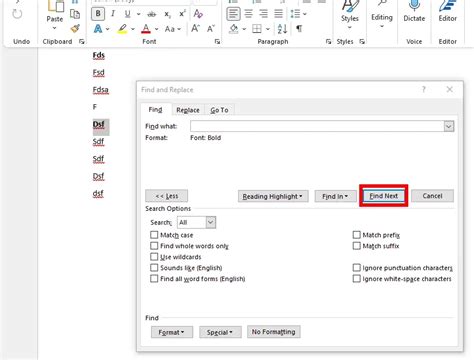Open line and paragraph spacing
This screenshot has height=360, width=474.
[298, 14]
